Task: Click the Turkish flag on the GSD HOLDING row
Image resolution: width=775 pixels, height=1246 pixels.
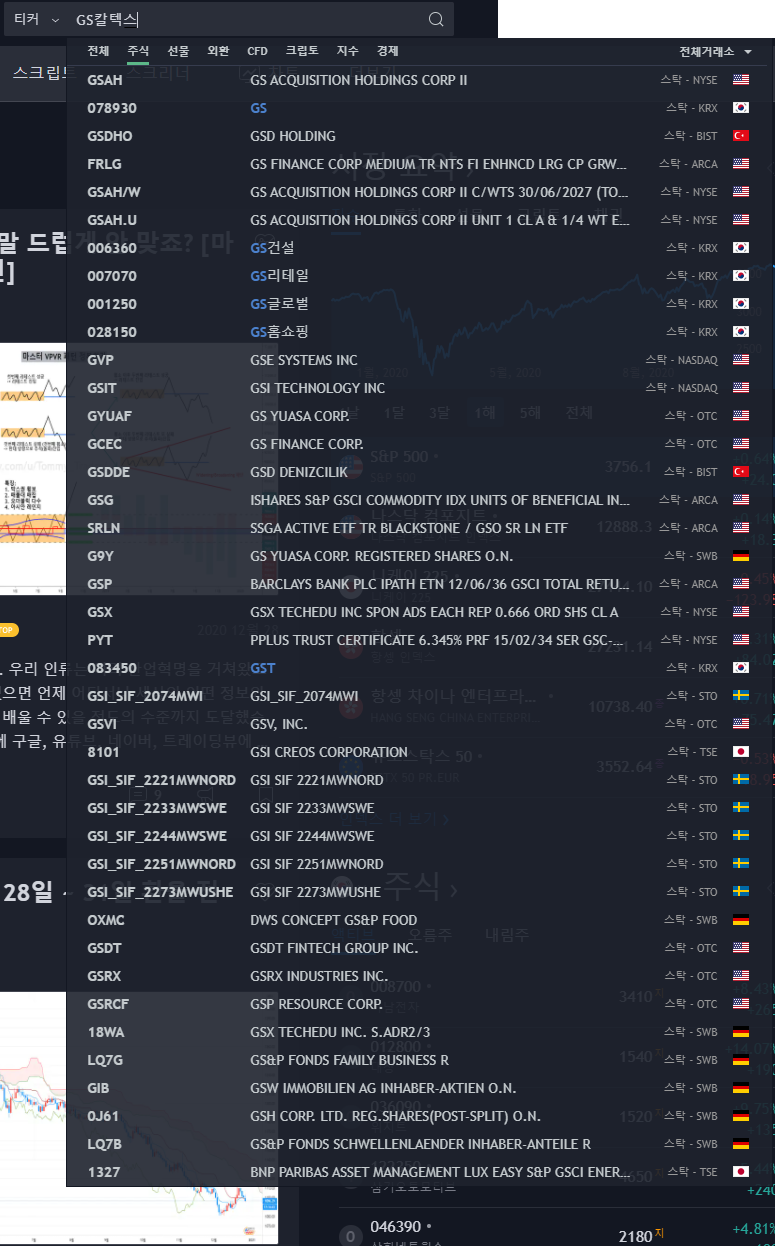Action: tap(741, 136)
